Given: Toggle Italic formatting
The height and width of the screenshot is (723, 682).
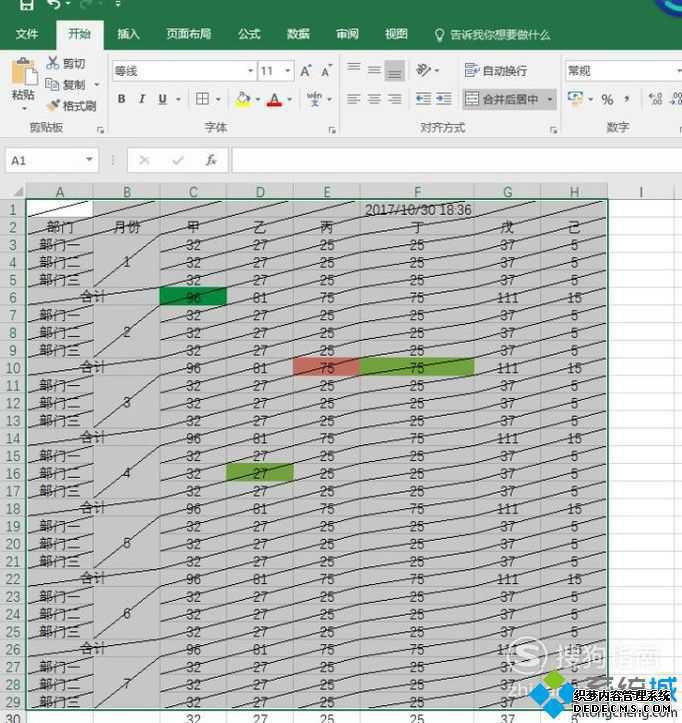Looking at the screenshot, I should click(x=142, y=99).
